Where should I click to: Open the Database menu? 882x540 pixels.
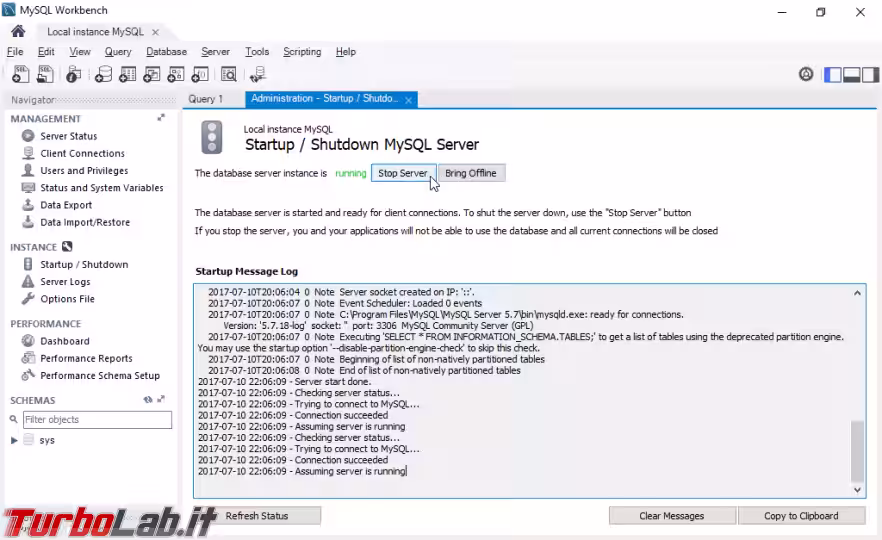pyautogui.click(x=166, y=52)
